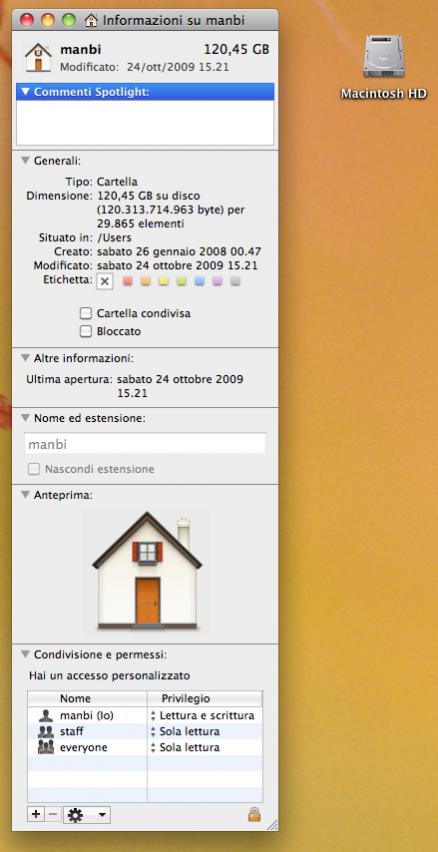
Task: Click the manbi home folder icon in header
Action: point(38,57)
